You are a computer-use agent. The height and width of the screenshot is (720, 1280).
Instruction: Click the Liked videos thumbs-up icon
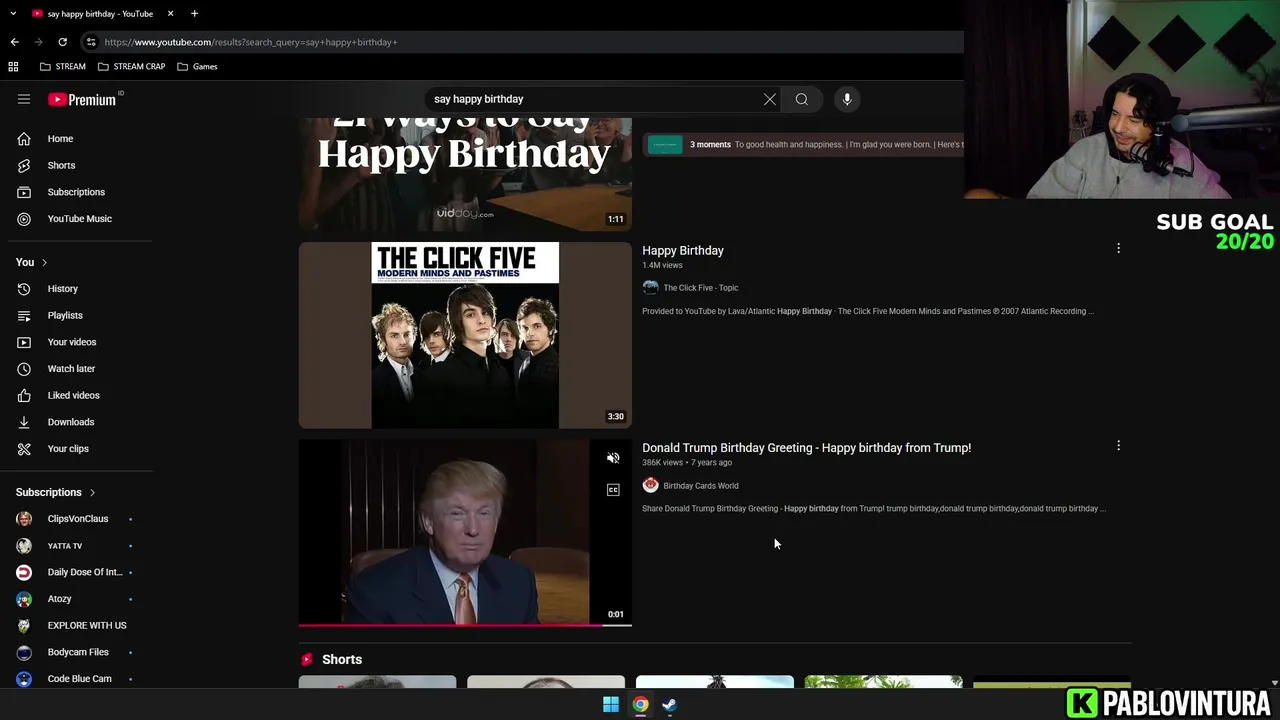[x=24, y=395]
